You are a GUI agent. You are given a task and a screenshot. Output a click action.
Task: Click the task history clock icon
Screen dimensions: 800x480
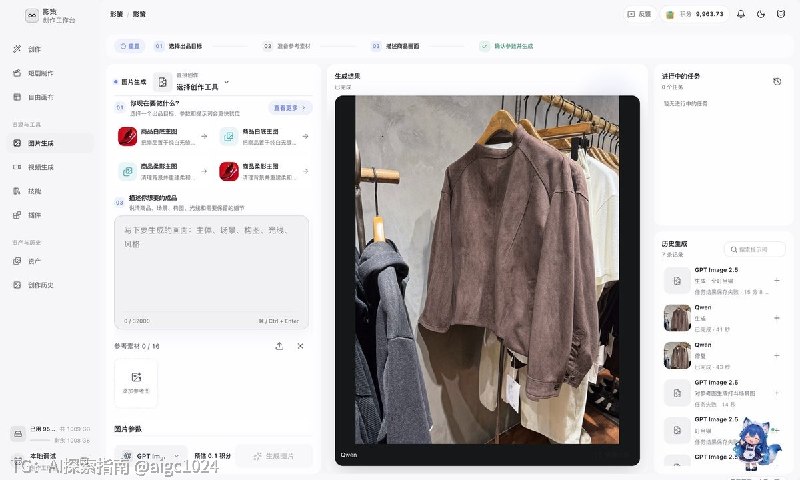click(x=777, y=81)
